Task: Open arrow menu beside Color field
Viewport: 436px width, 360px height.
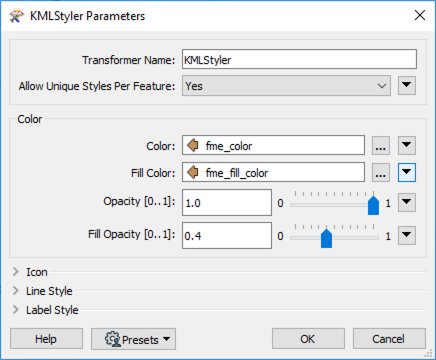Action: tap(406, 145)
